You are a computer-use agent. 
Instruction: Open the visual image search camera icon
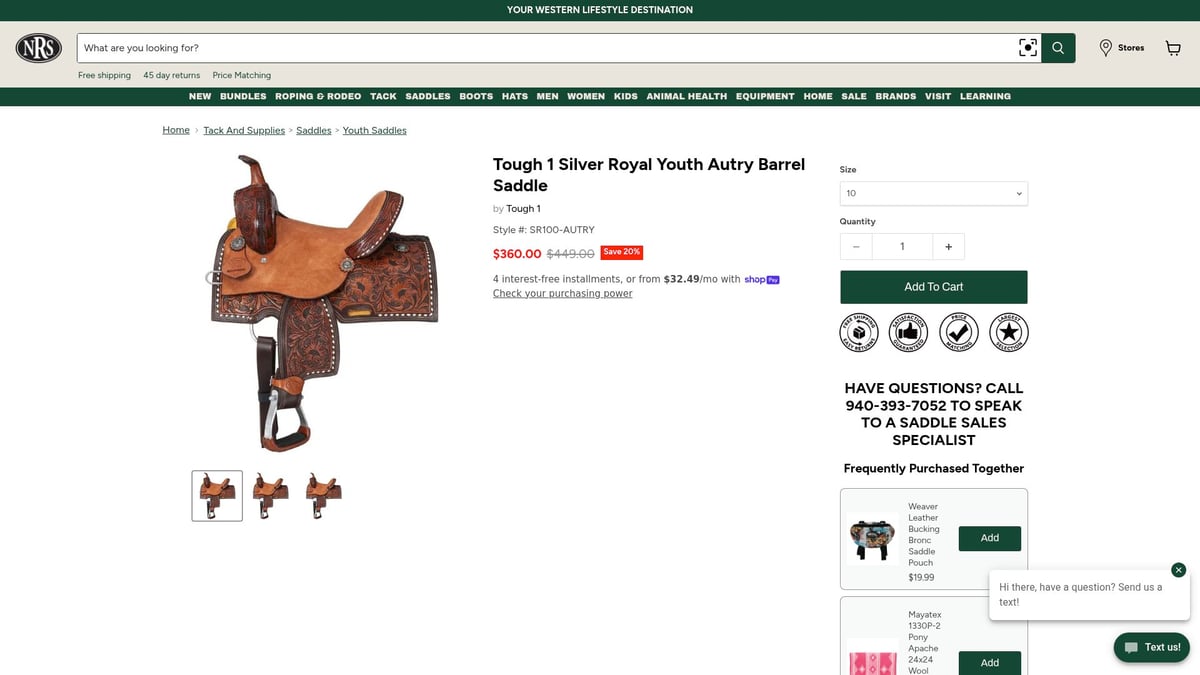coord(1027,48)
